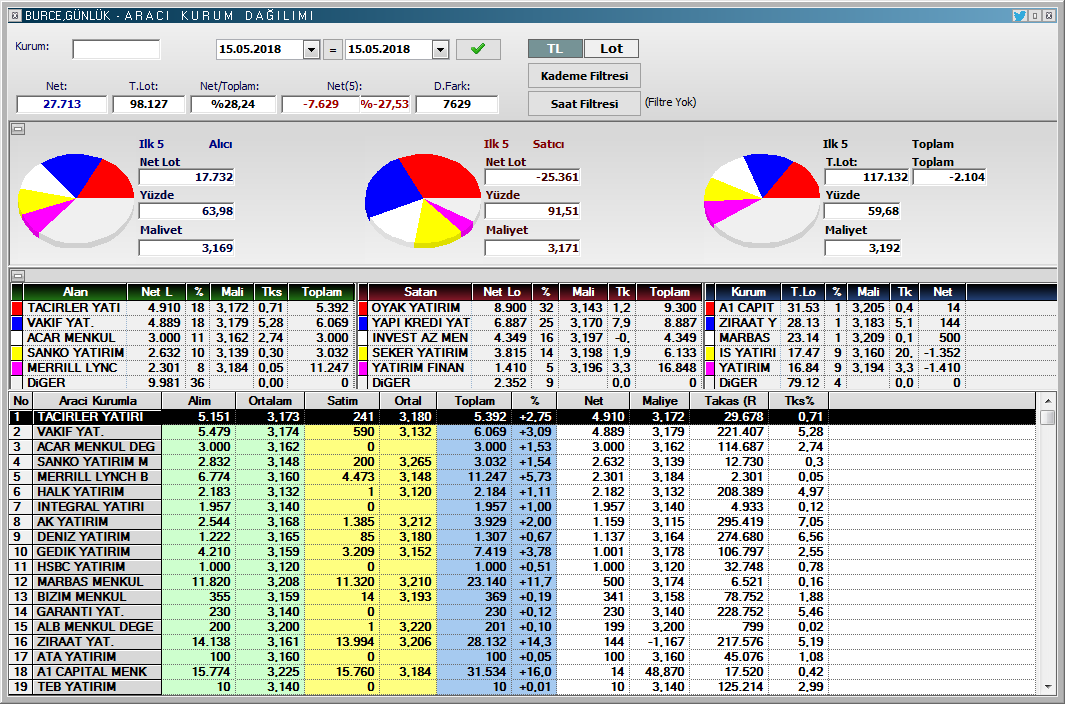This screenshot has height=704, width=1065.
Task: Sort by Satan column header
Action: pos(420,292)
